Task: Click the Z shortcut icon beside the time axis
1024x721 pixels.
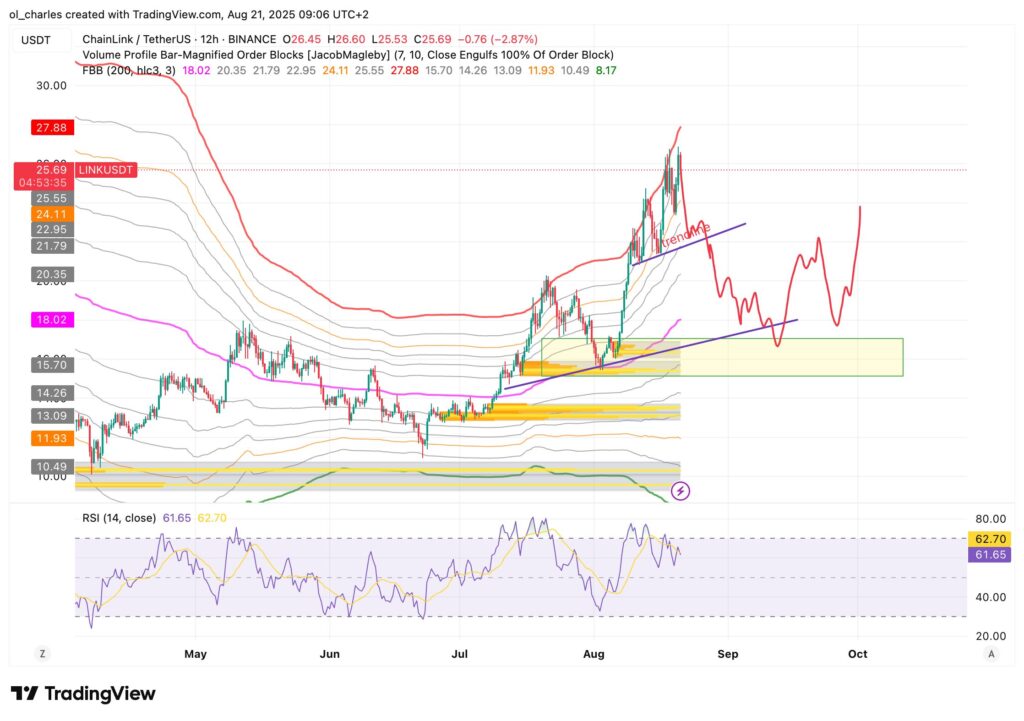Action: pyautogui.click(x=42, y=653)
